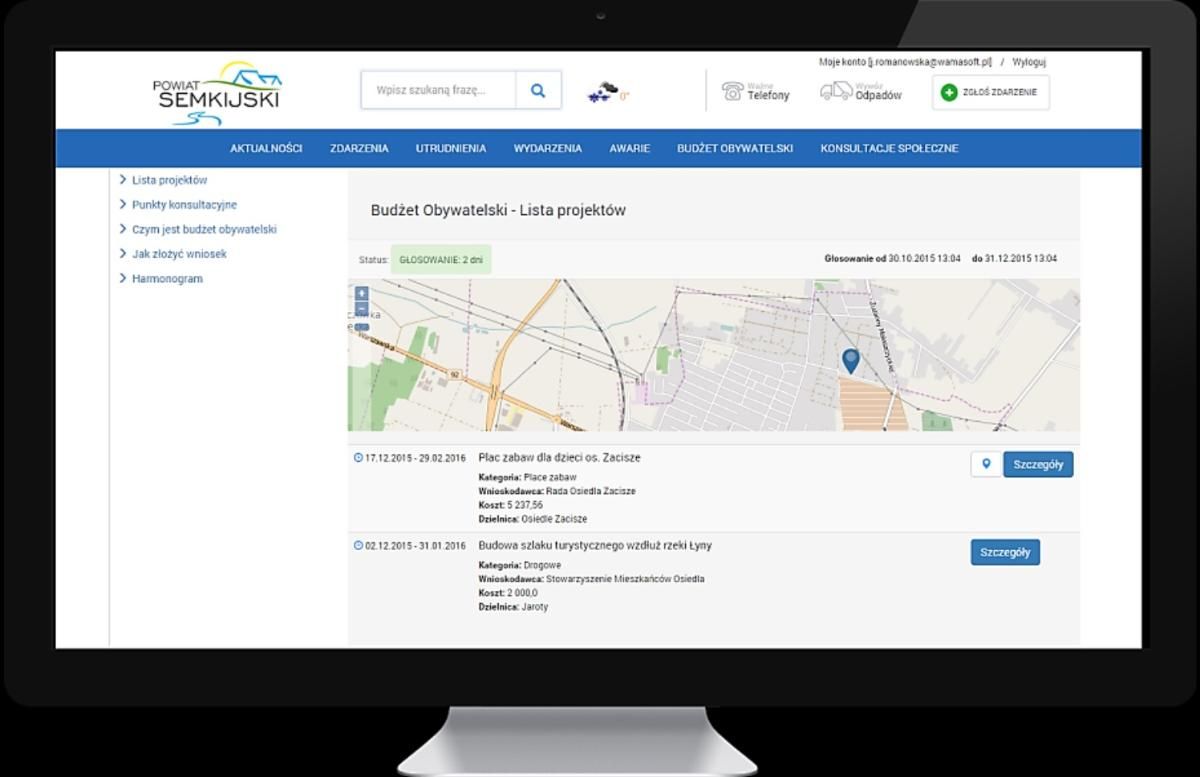
Task: Click the search magnifier icon button
Action: pyautogui.click(x=538, y=90)
